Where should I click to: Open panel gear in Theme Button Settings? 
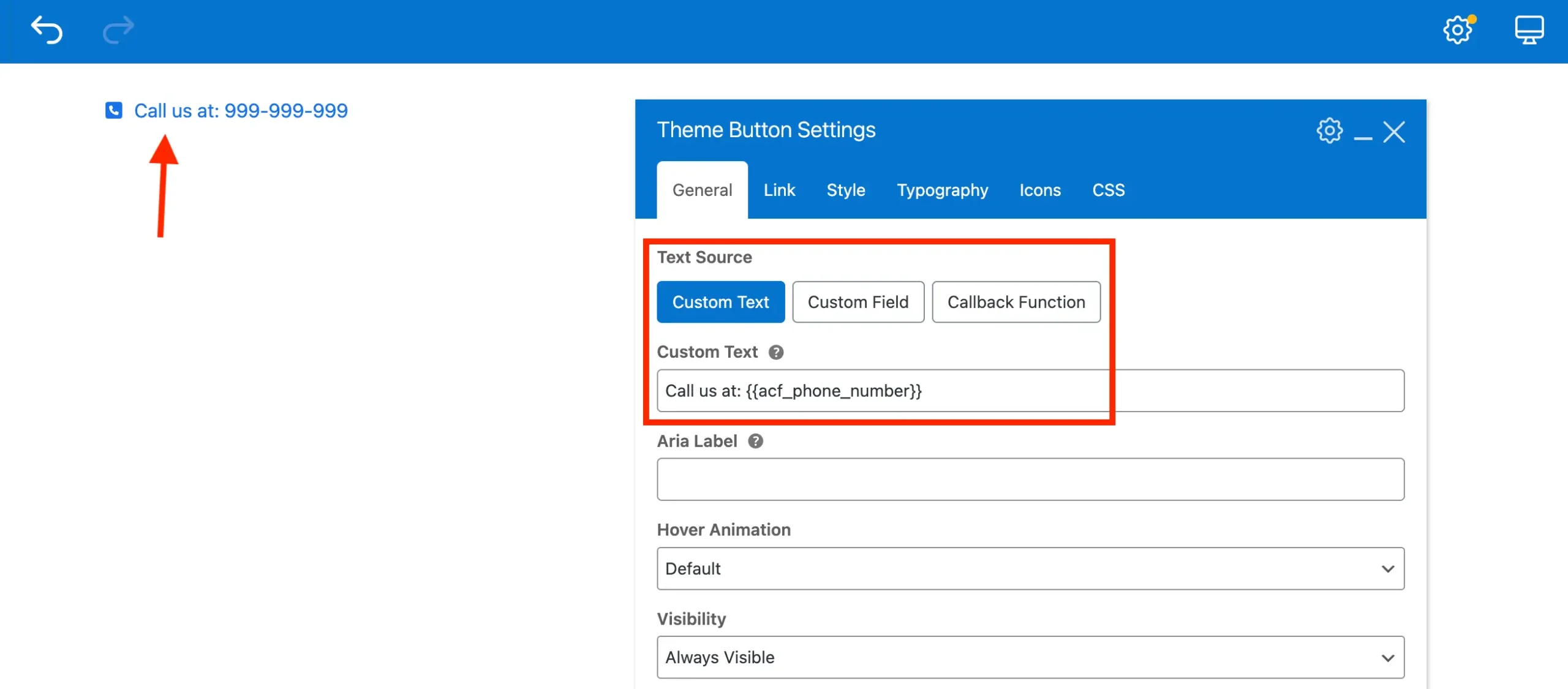(x=1329, y=130)
